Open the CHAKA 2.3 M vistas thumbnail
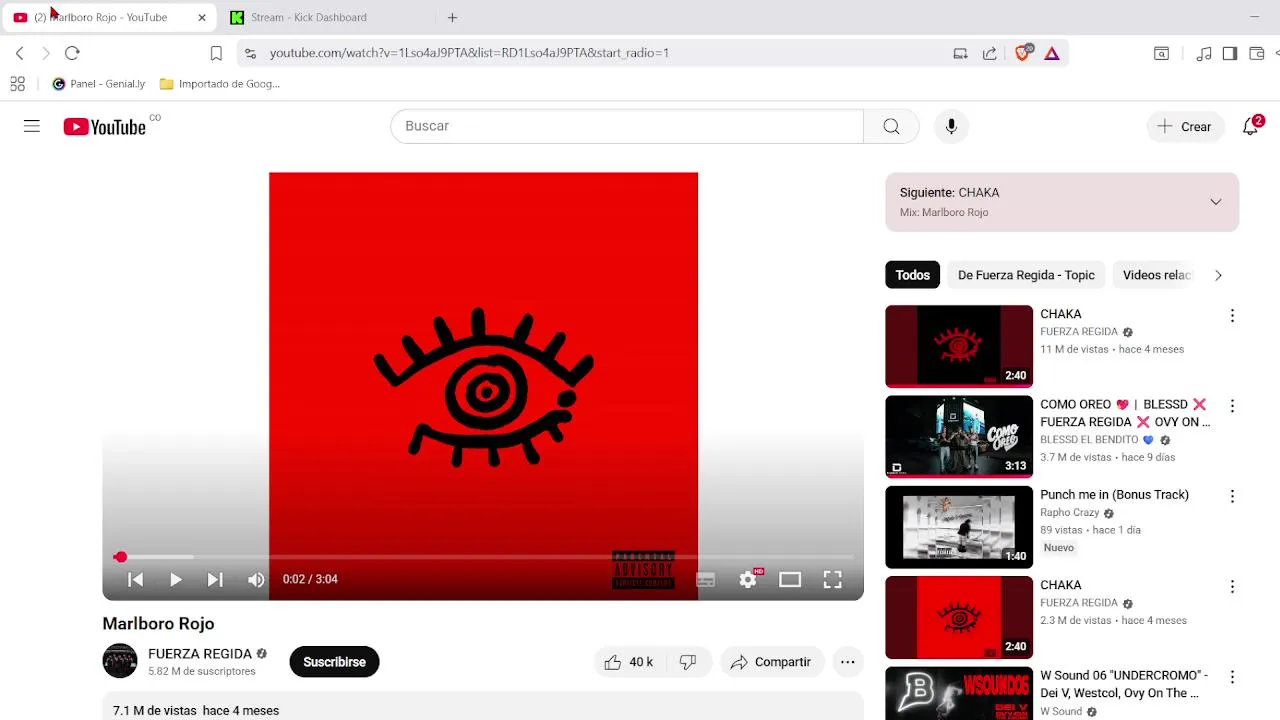 (x=959, y=618)
